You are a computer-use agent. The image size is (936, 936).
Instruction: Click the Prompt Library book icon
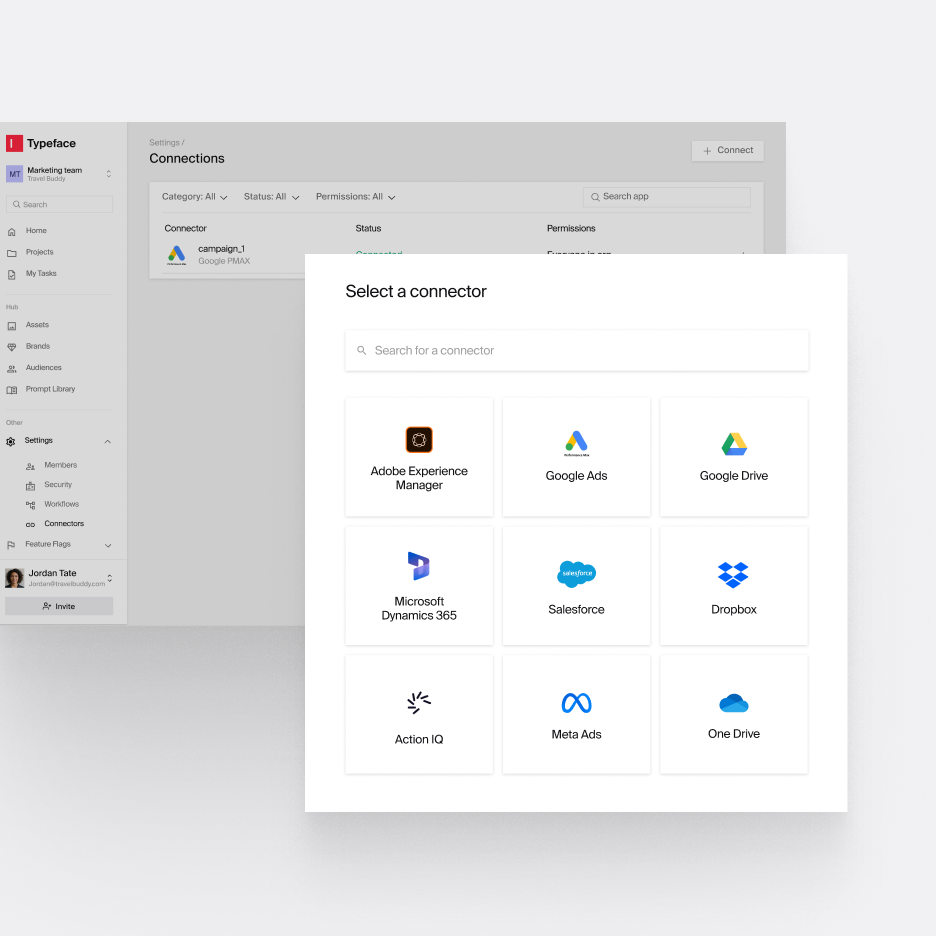[11, 390]
